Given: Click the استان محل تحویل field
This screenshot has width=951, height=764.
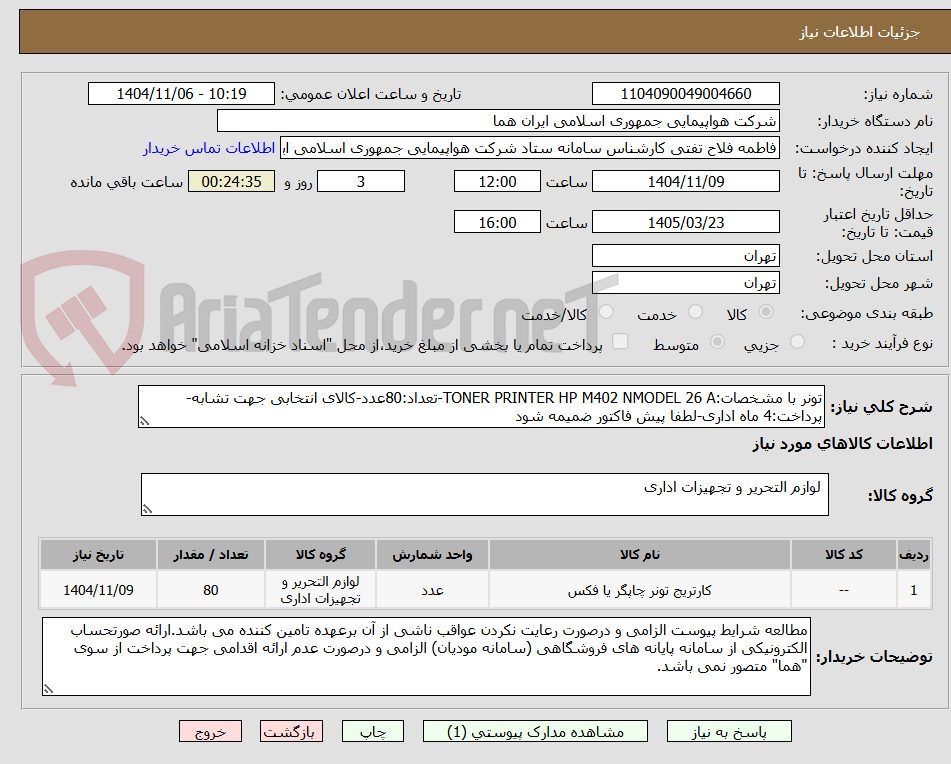Looking at the screenshot, I should click(685, 256).
